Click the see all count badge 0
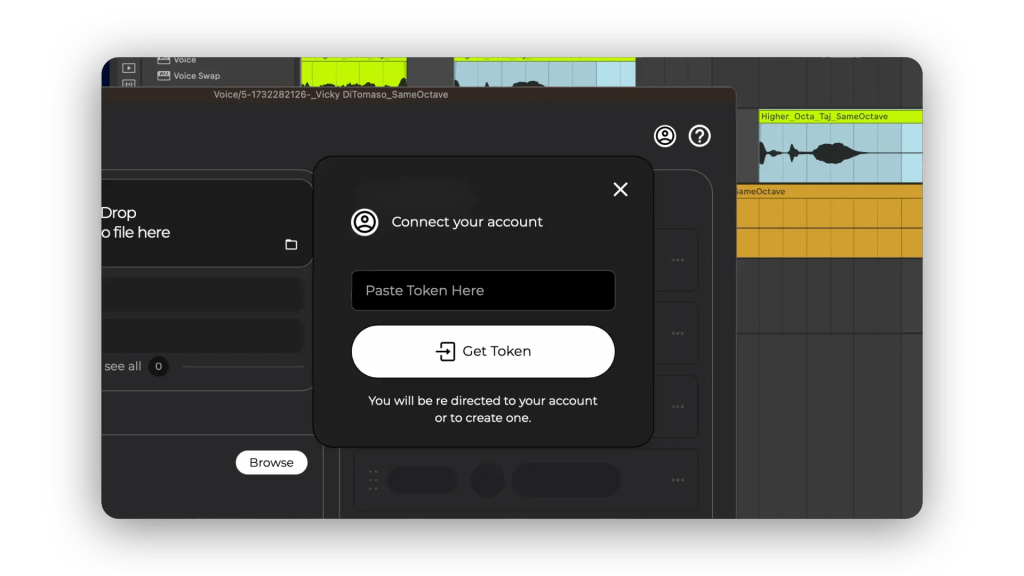The height and width of the screenshot is (576, 1024). [158, 366]
